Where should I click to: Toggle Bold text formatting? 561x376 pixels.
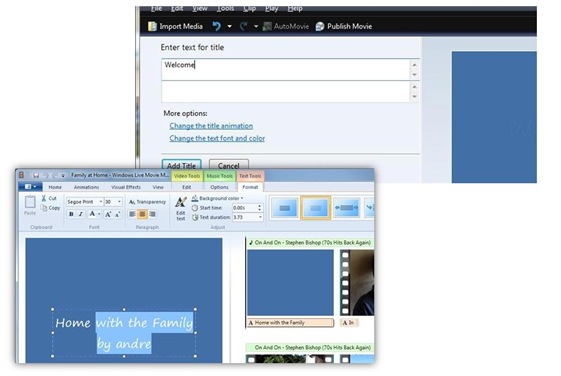[x=71, y=214]
